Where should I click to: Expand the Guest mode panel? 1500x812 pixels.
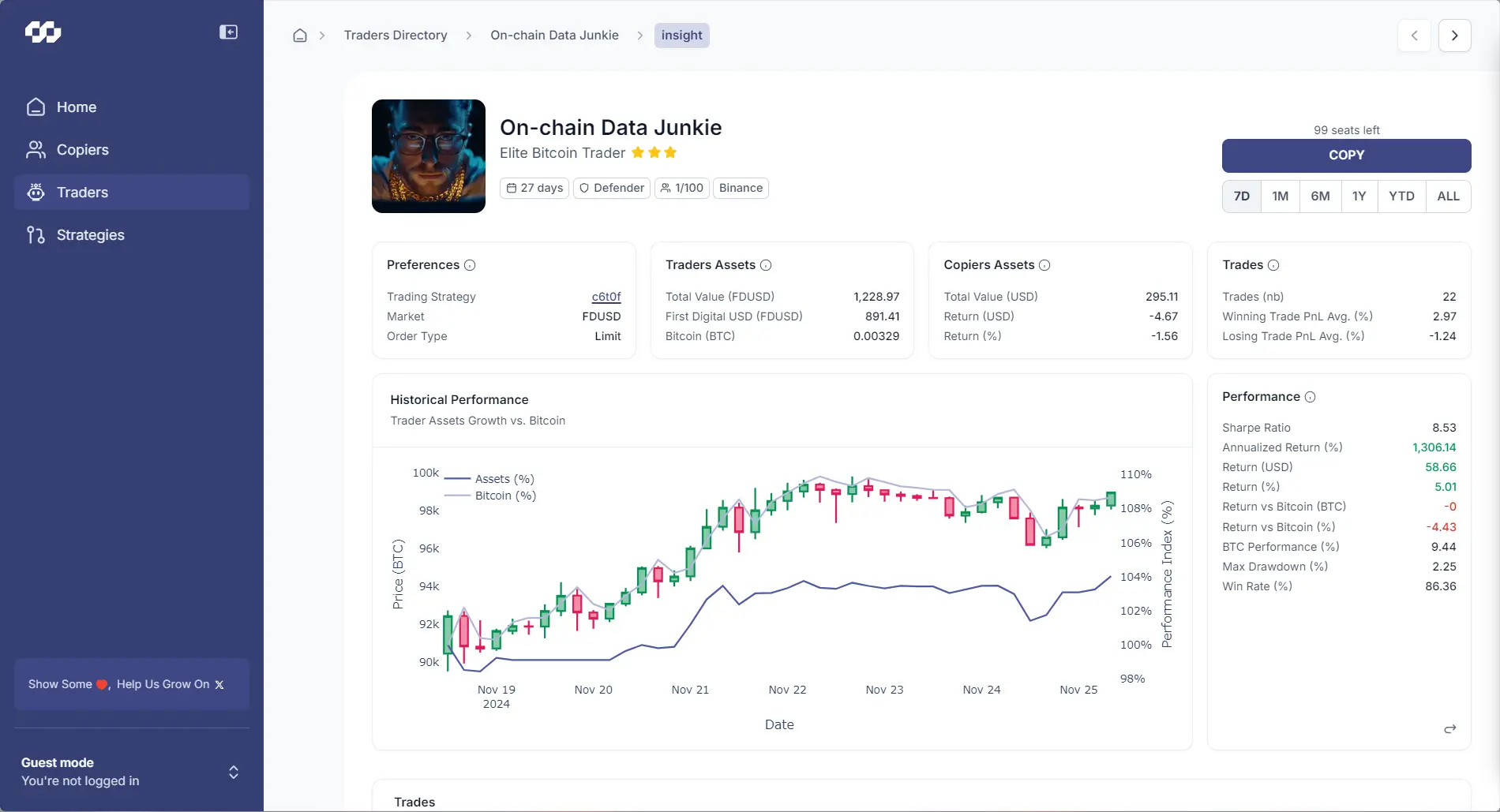tap(234, 772)
